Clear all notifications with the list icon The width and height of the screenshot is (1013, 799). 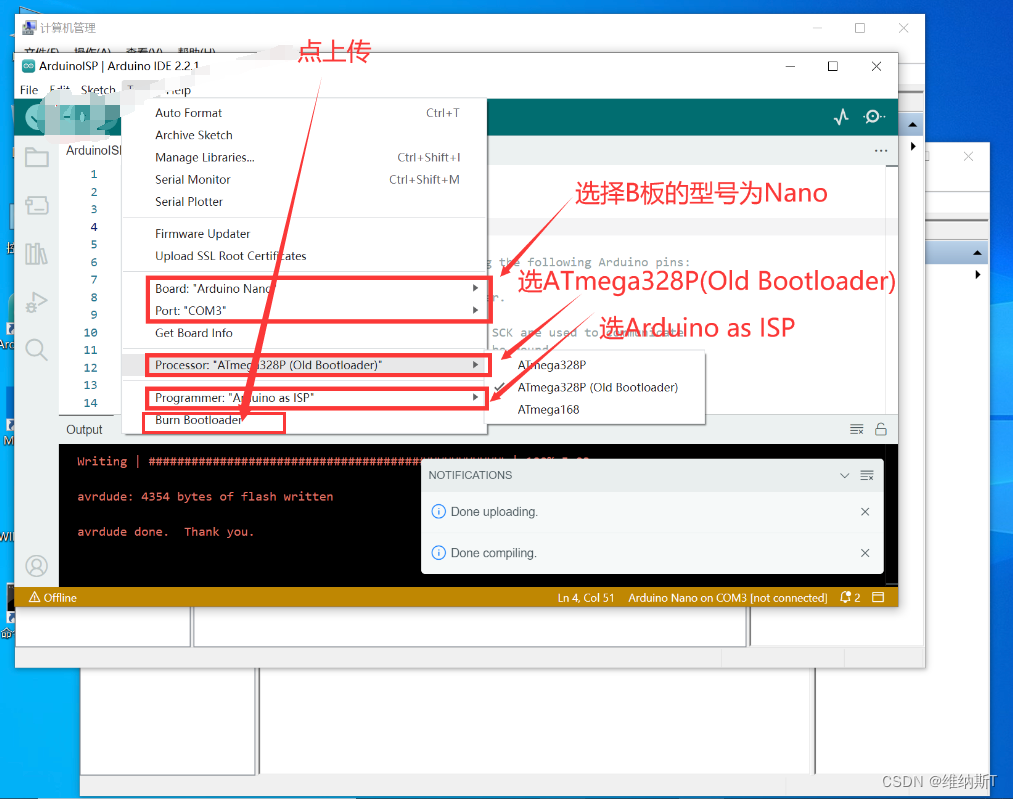pos(867,475)
